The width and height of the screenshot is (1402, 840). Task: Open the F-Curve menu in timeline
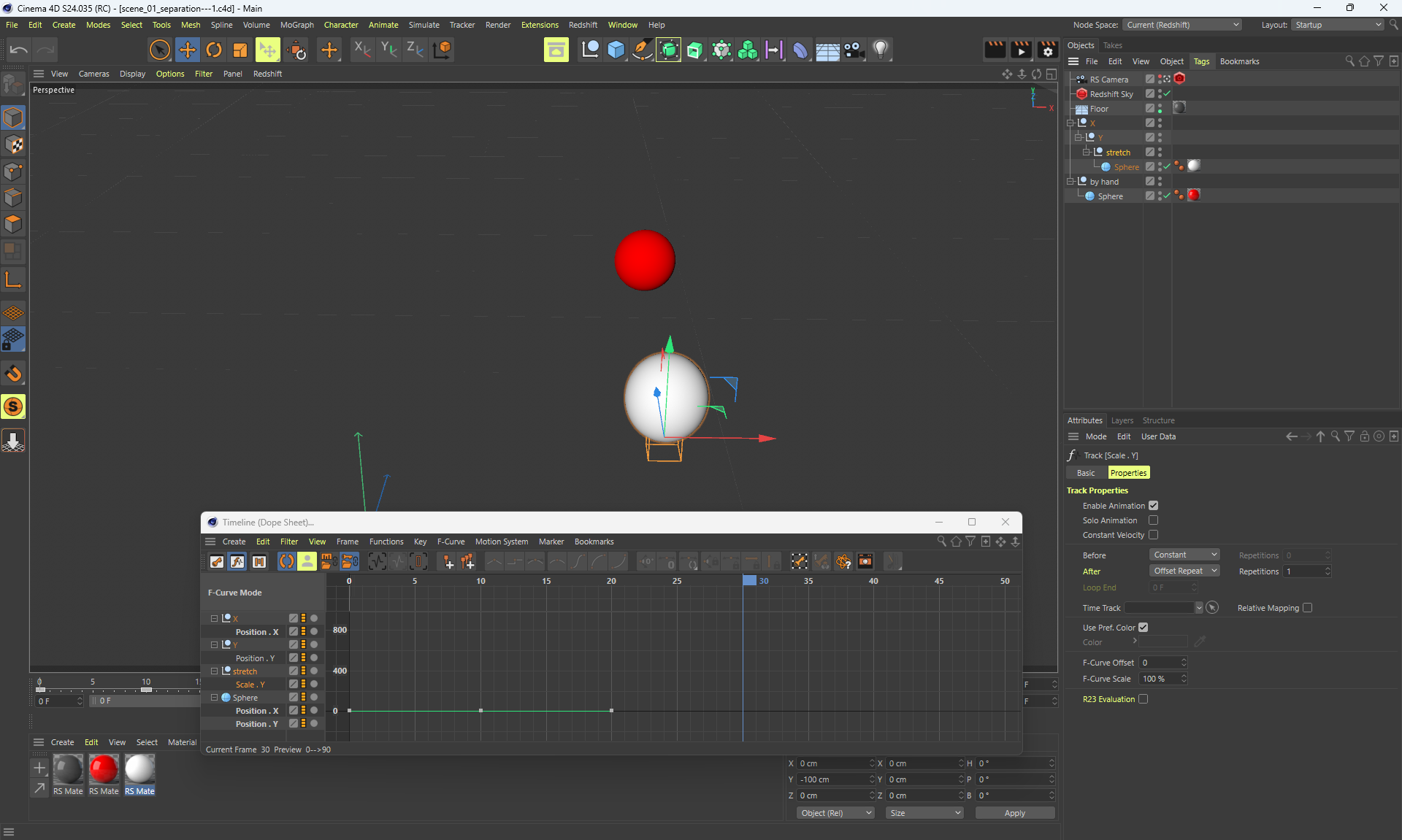tap(451, 542)
